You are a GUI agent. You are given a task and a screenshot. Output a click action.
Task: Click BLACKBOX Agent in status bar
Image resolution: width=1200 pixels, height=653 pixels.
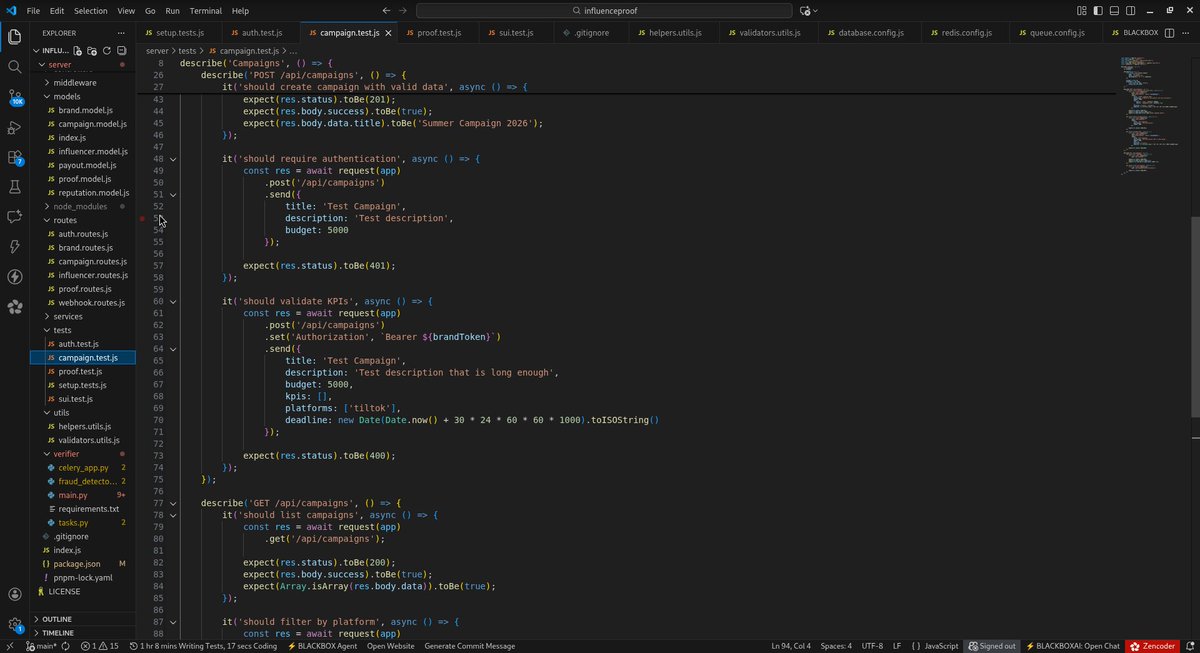[x=322, y=646]
